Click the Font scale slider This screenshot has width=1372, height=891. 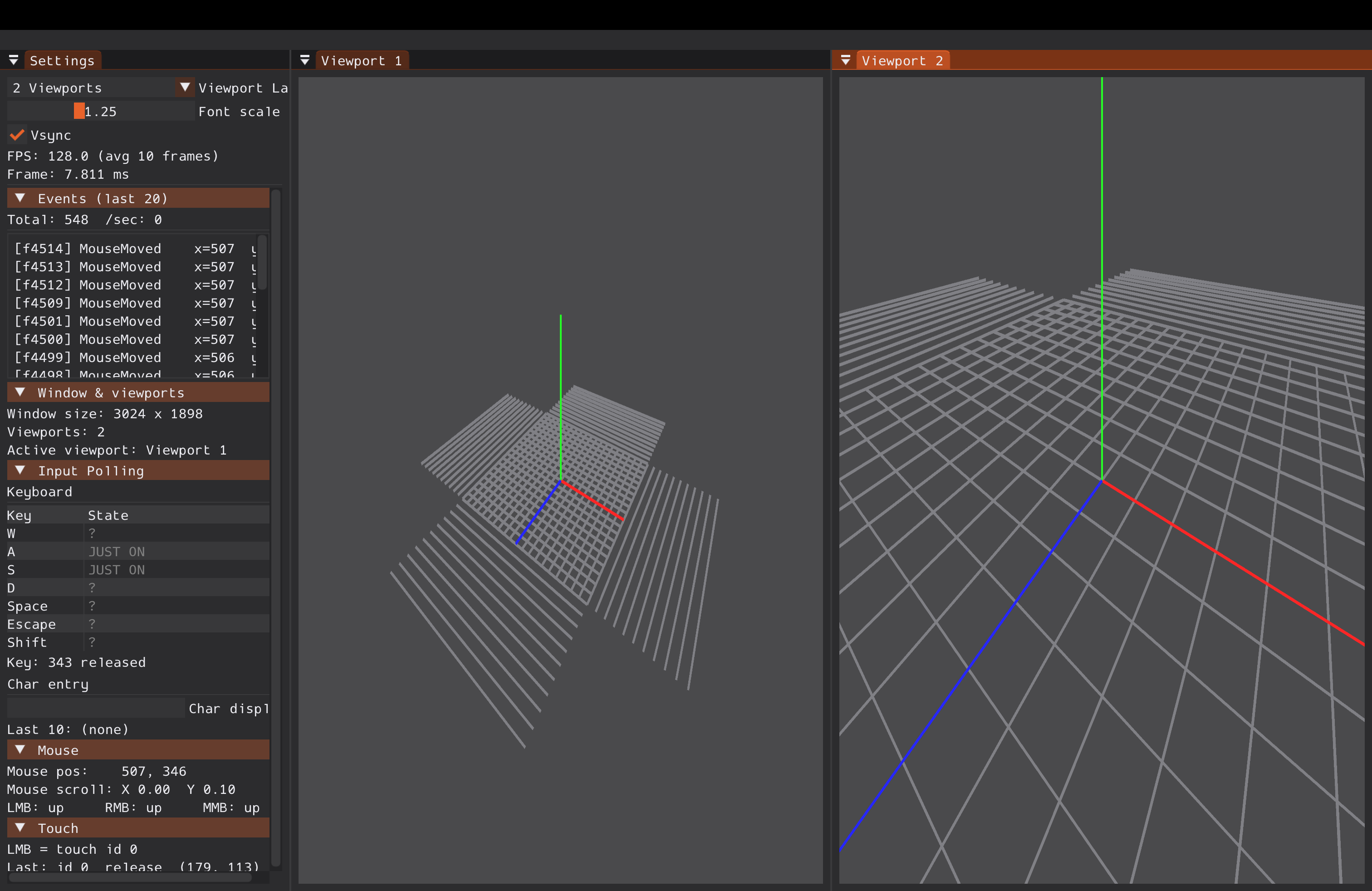tap(101, 111)
